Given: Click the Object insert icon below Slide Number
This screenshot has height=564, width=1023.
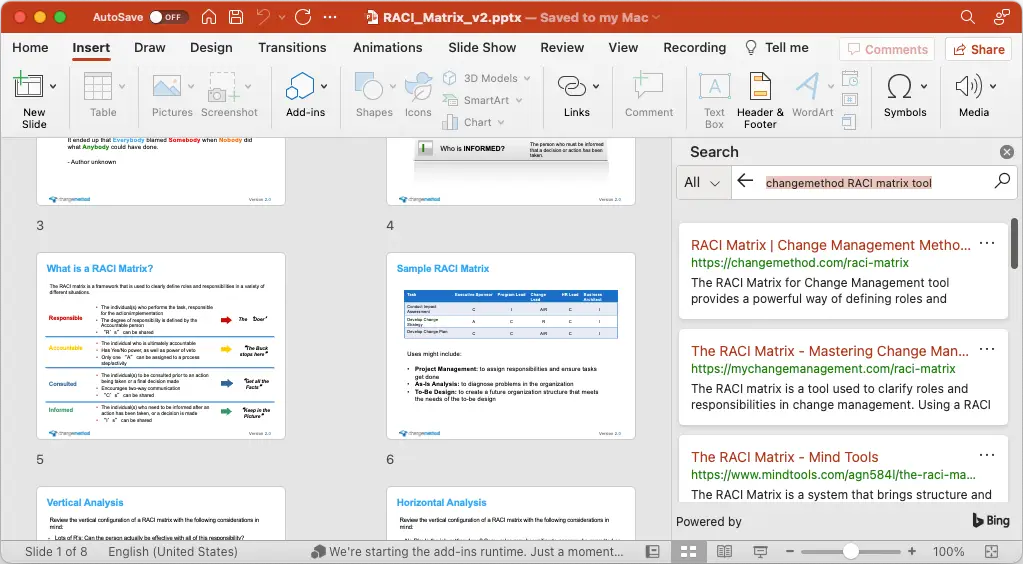Looking at the screenshot, I should (x=849, y=121).
